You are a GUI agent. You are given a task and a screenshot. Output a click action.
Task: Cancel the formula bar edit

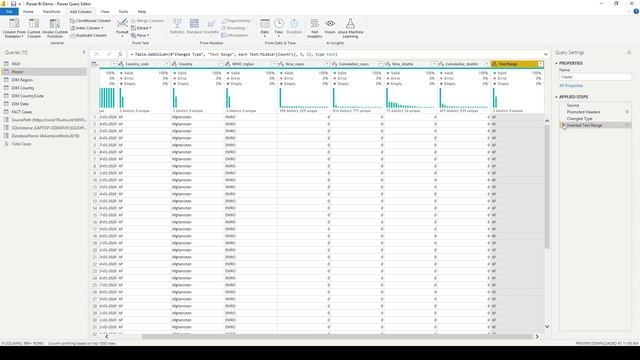[96, 54]
